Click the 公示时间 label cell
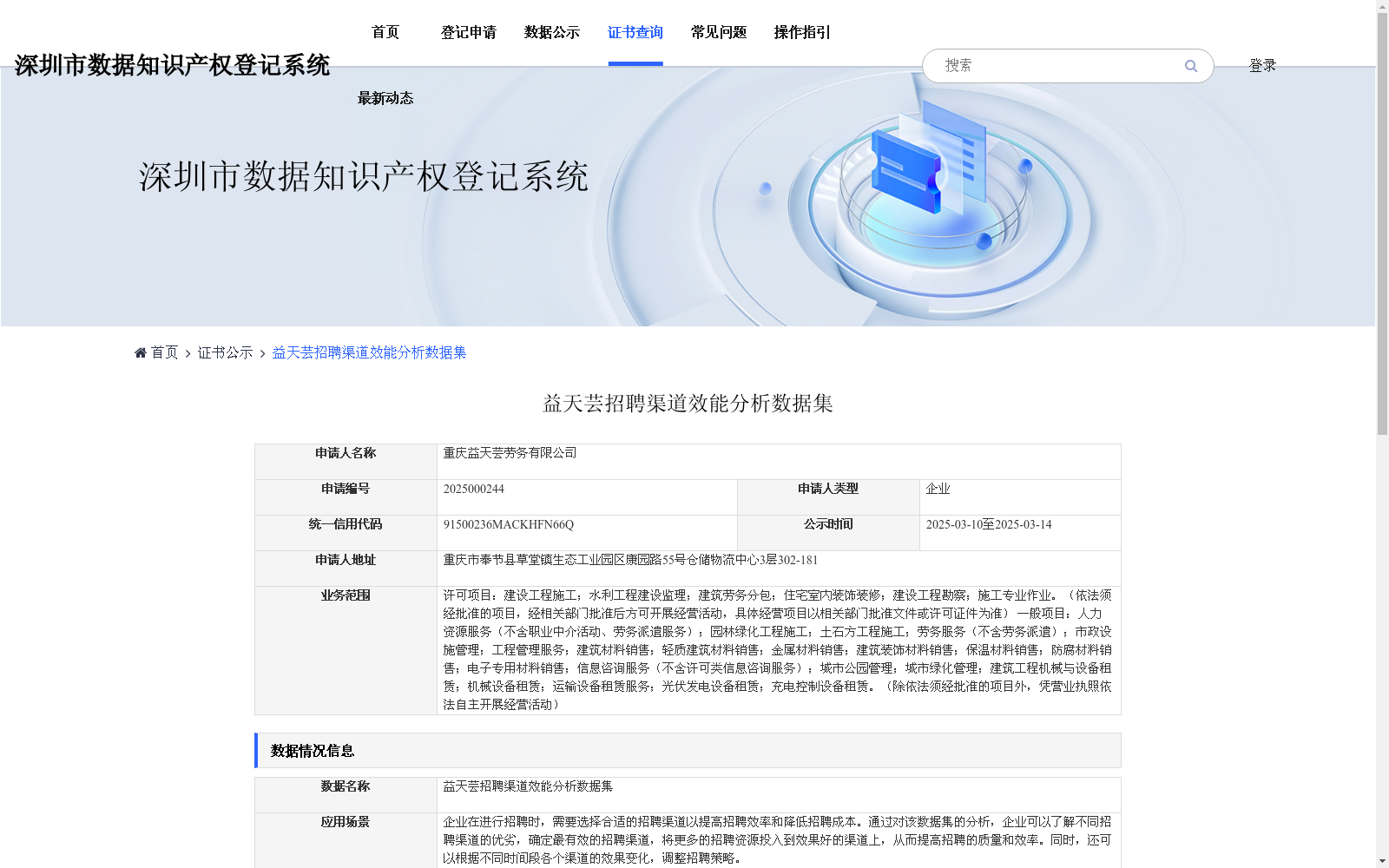1389x868 pixels. [828, 533]
